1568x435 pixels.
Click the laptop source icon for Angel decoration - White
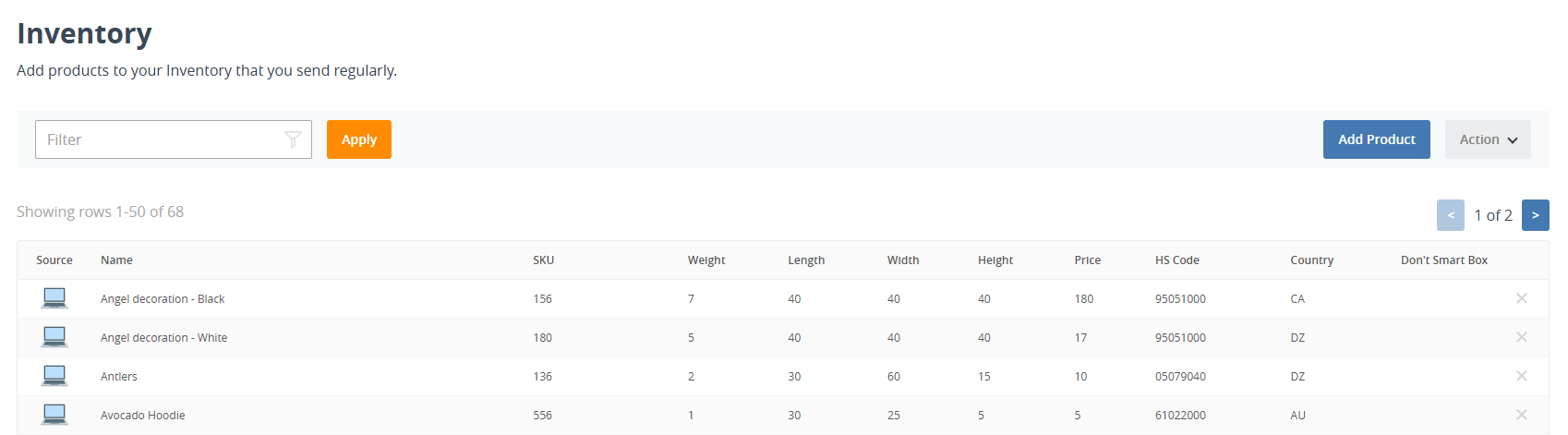[54, 337]
